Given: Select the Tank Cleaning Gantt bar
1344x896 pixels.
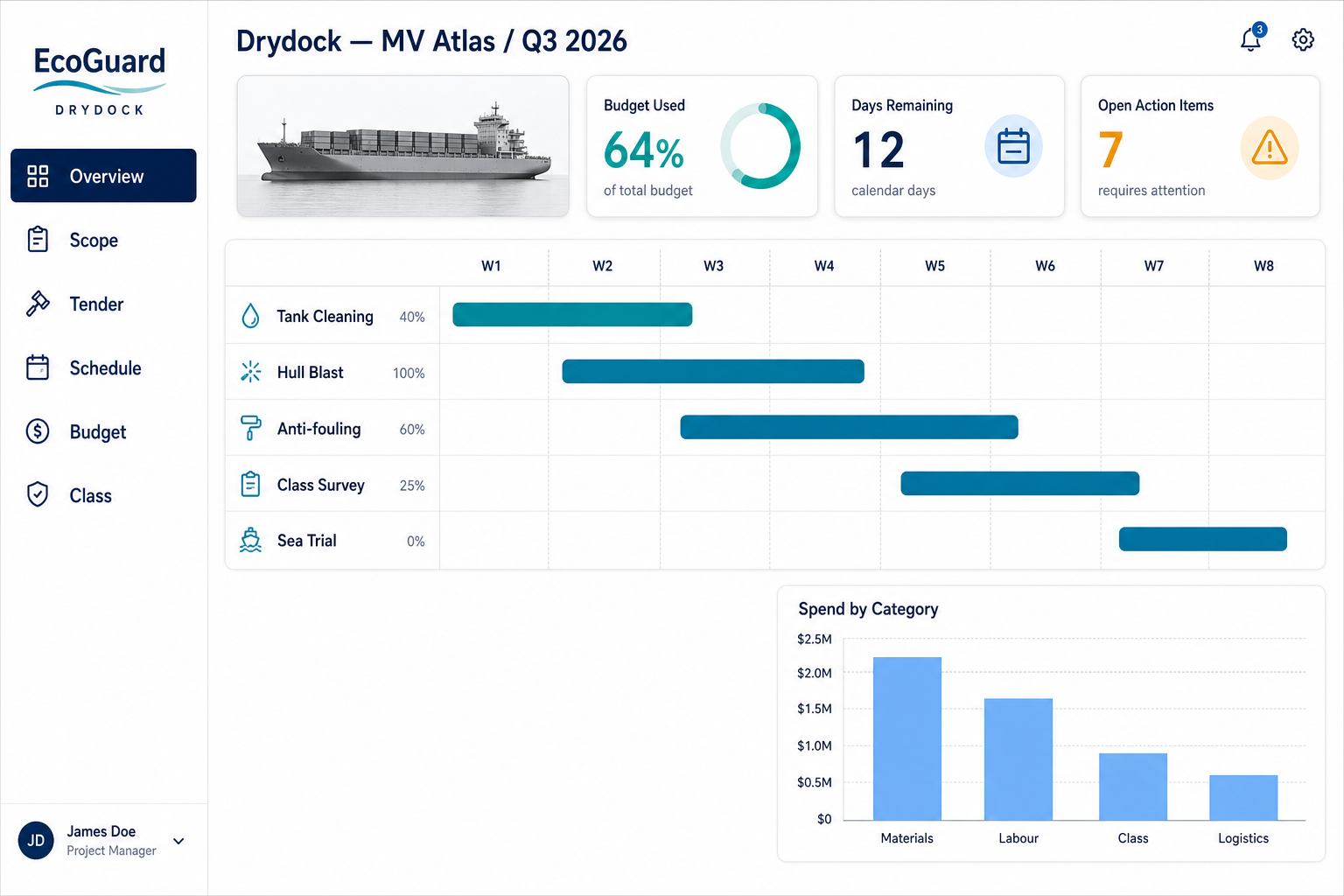Looking at the screenshot, I should point(572,314).
